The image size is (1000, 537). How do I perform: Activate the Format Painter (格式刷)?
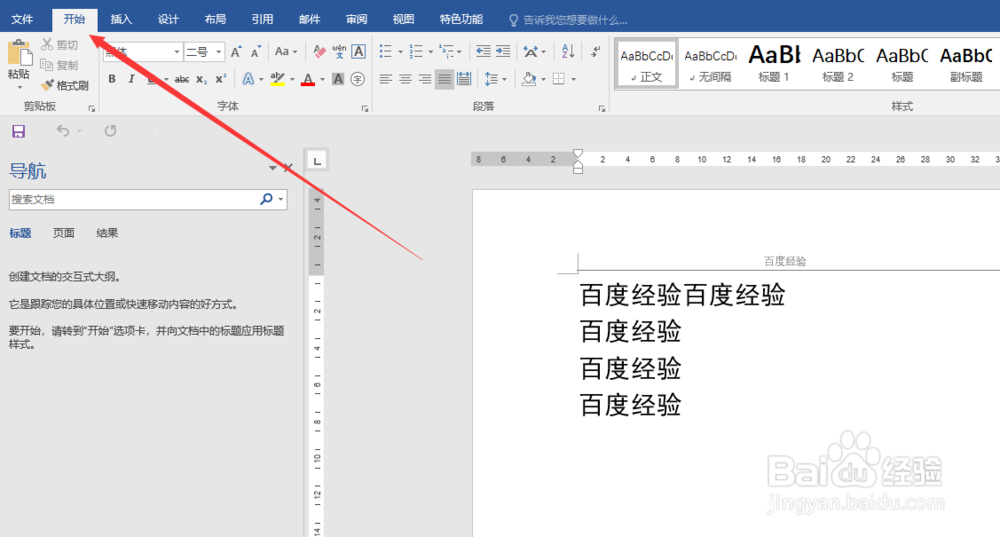tap(64, 85)
